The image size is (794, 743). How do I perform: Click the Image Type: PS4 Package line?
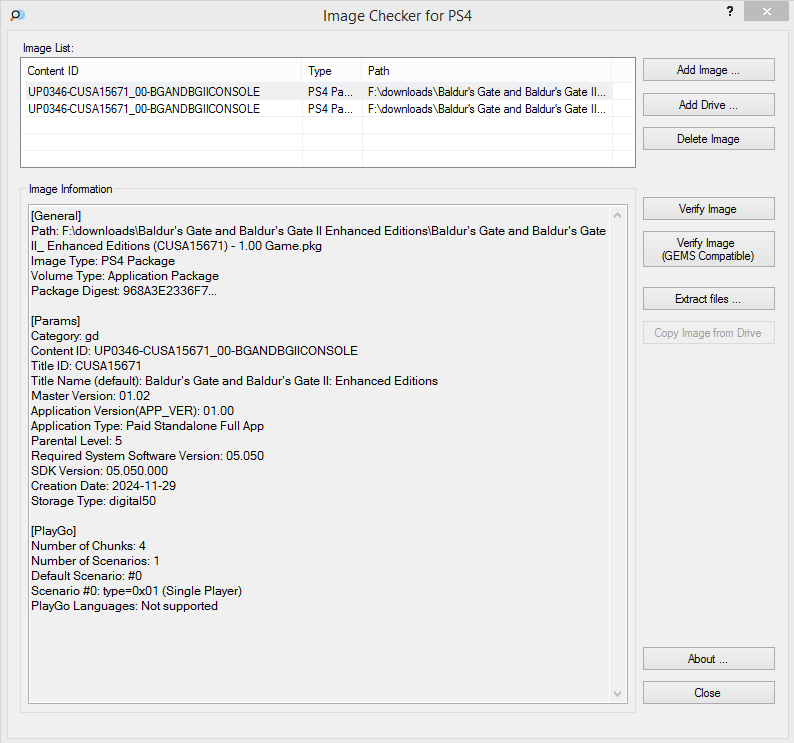[x=103, y=261]
